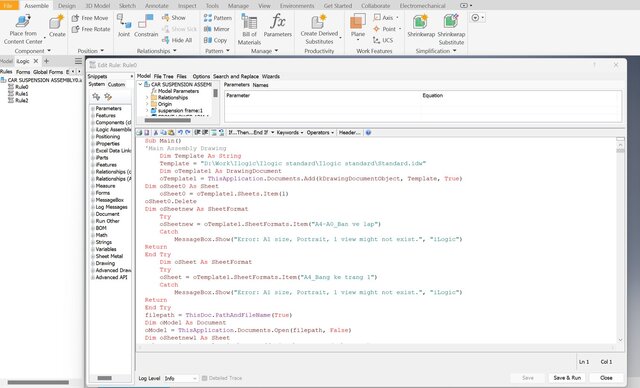Open the Global Forms tab in iLogic browser

tap(48, 72)
